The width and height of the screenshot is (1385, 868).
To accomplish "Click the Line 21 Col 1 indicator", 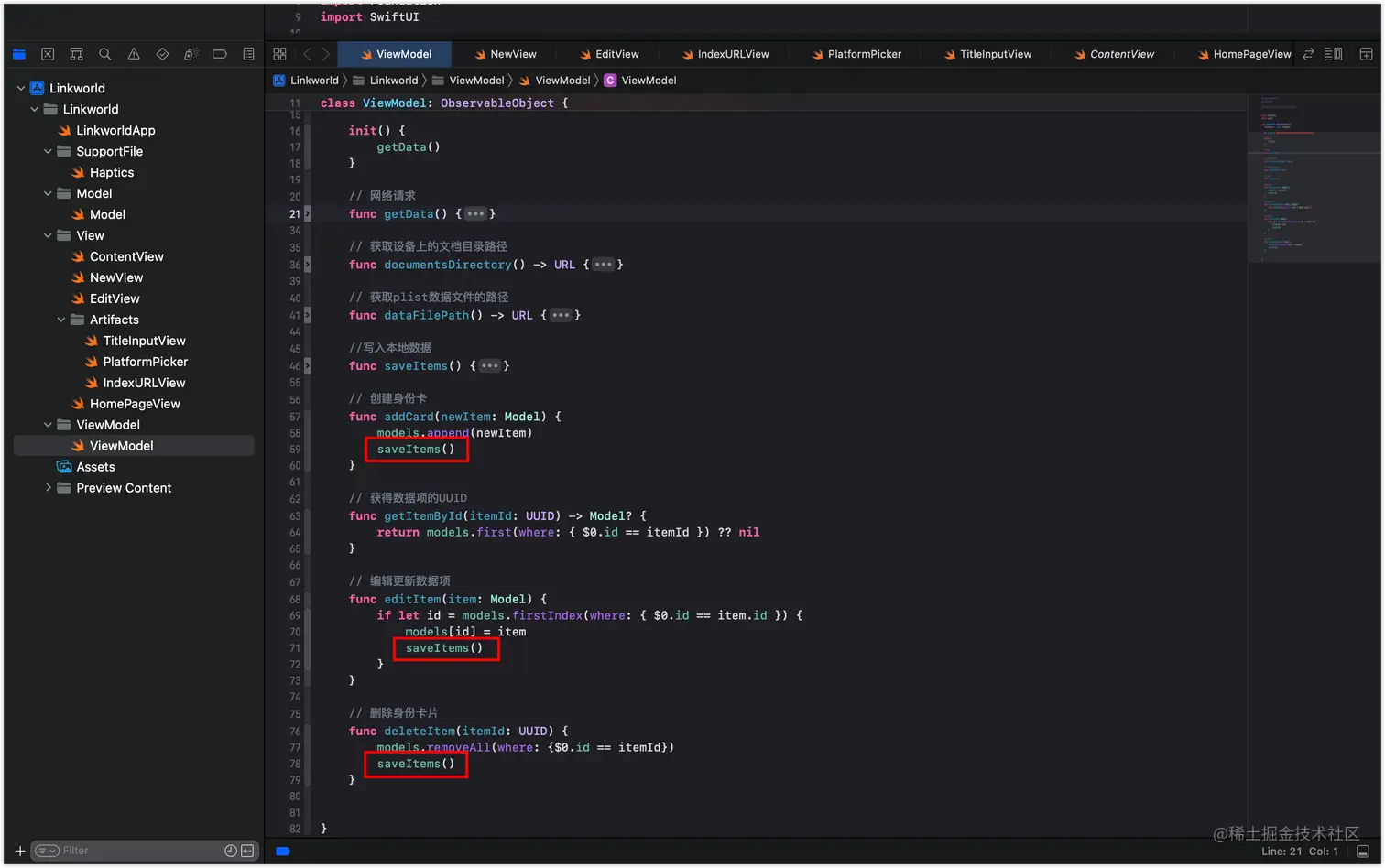I will (x=1299, y=852).
